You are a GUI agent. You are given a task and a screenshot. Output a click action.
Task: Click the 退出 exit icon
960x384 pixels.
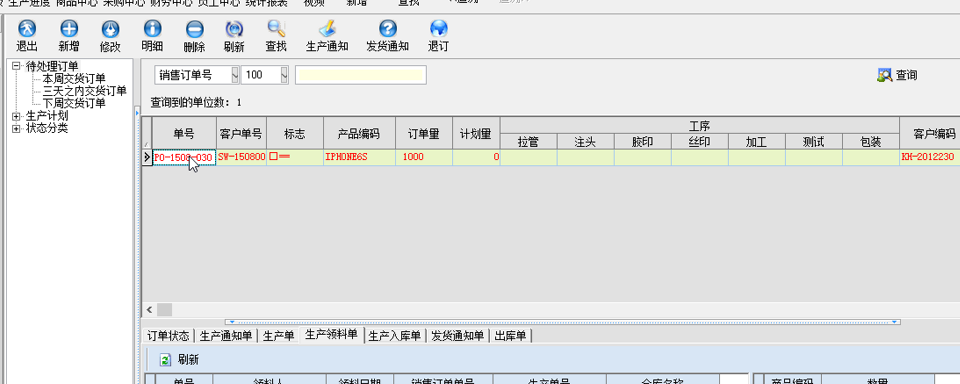(26, 29)
